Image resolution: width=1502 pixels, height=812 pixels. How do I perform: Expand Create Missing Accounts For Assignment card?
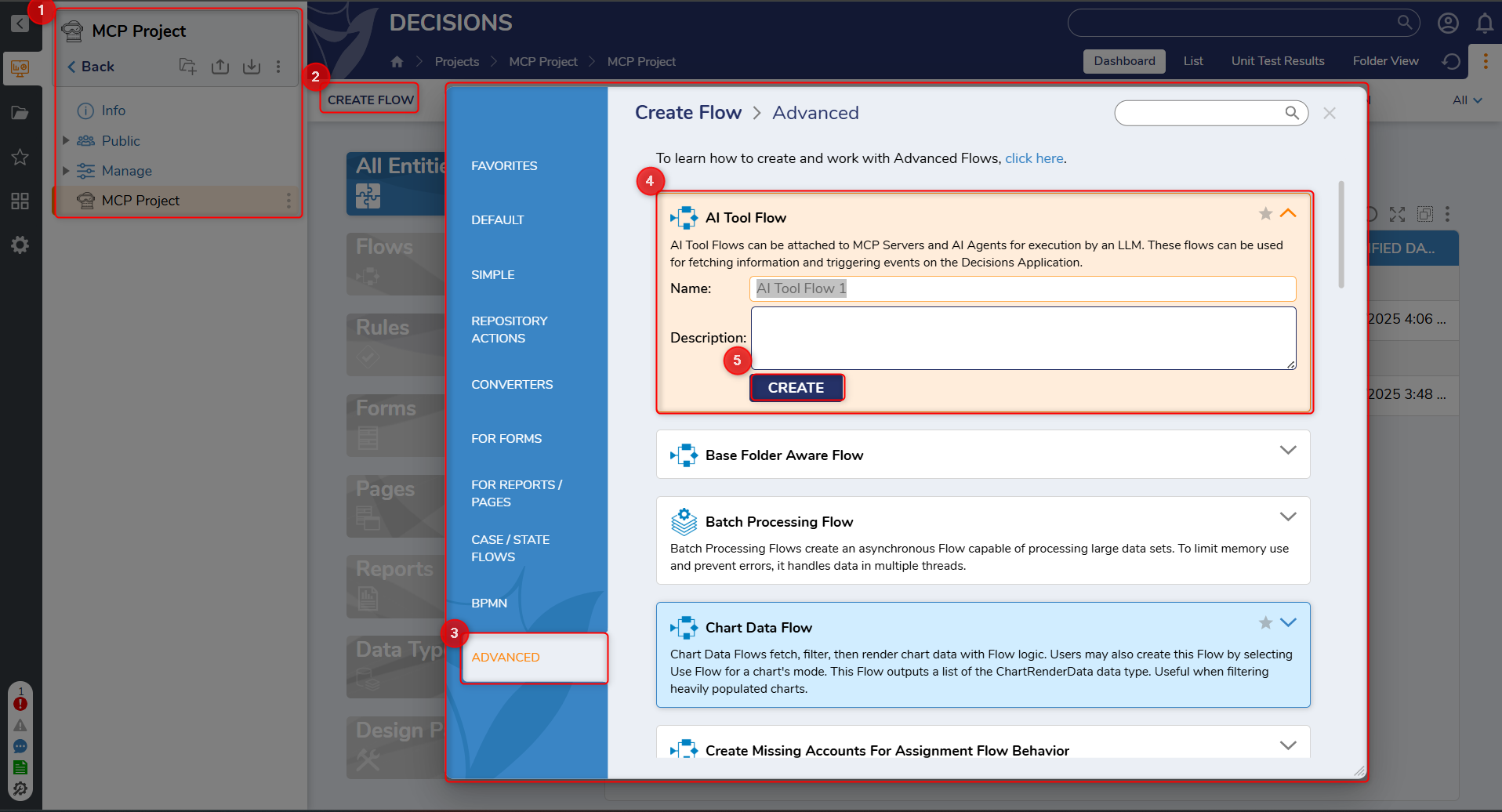[1288, 745]
